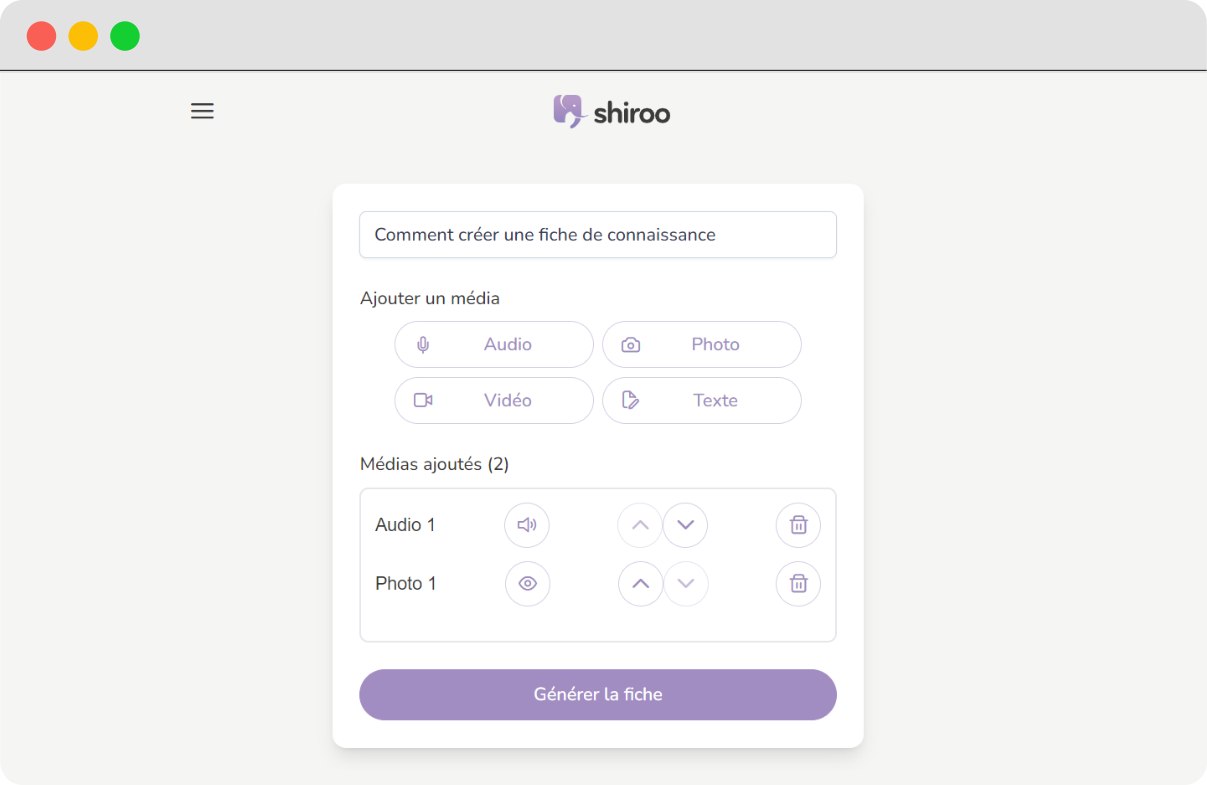Add a Photo media
This screenshot has width=1207, height=785.
pyautogui.click(x=702, y=344)
